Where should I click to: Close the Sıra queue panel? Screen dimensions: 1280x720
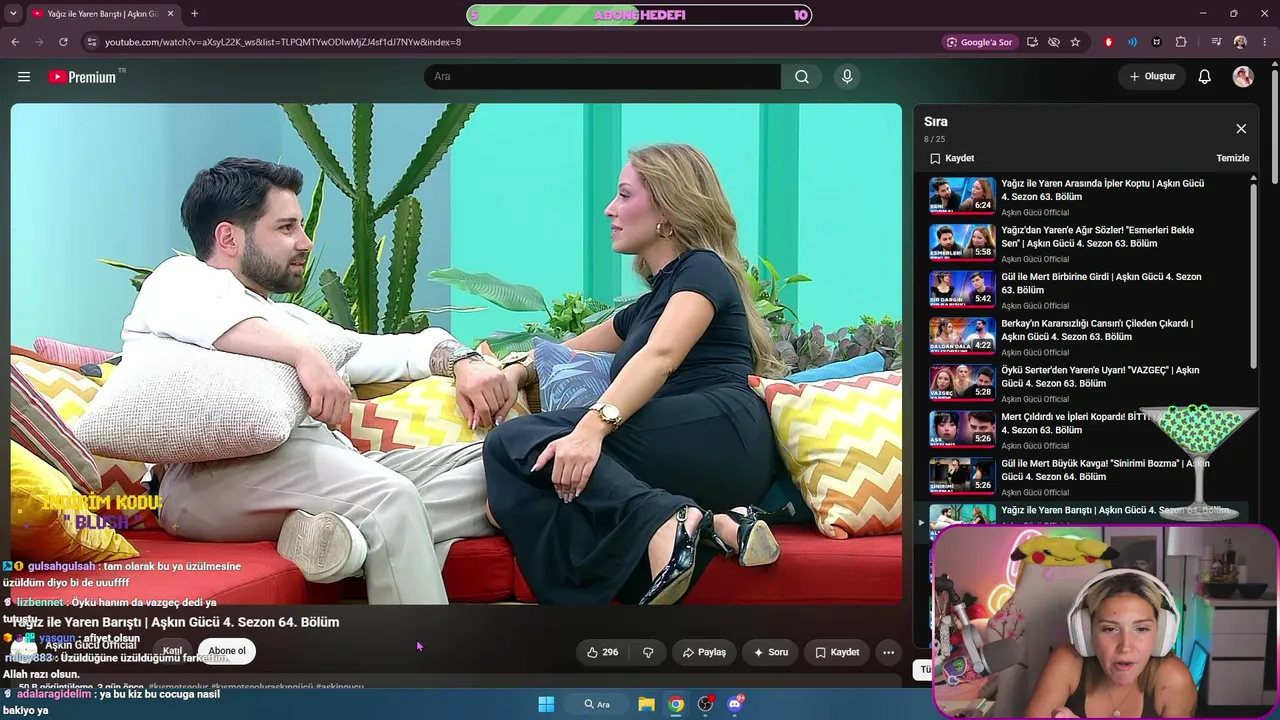click(1241, 129)
